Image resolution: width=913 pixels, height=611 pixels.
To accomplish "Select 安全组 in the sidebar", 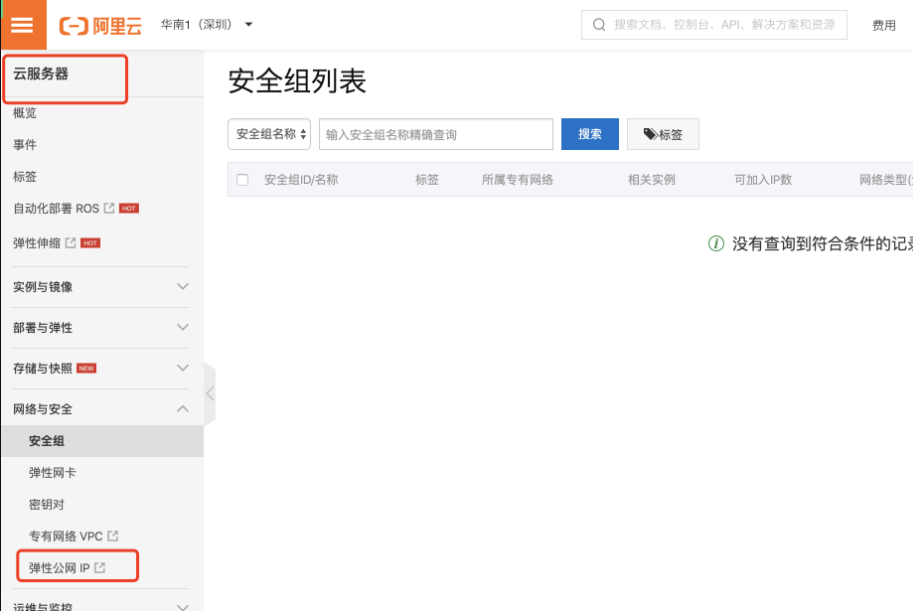I will (x=48, y=440).
